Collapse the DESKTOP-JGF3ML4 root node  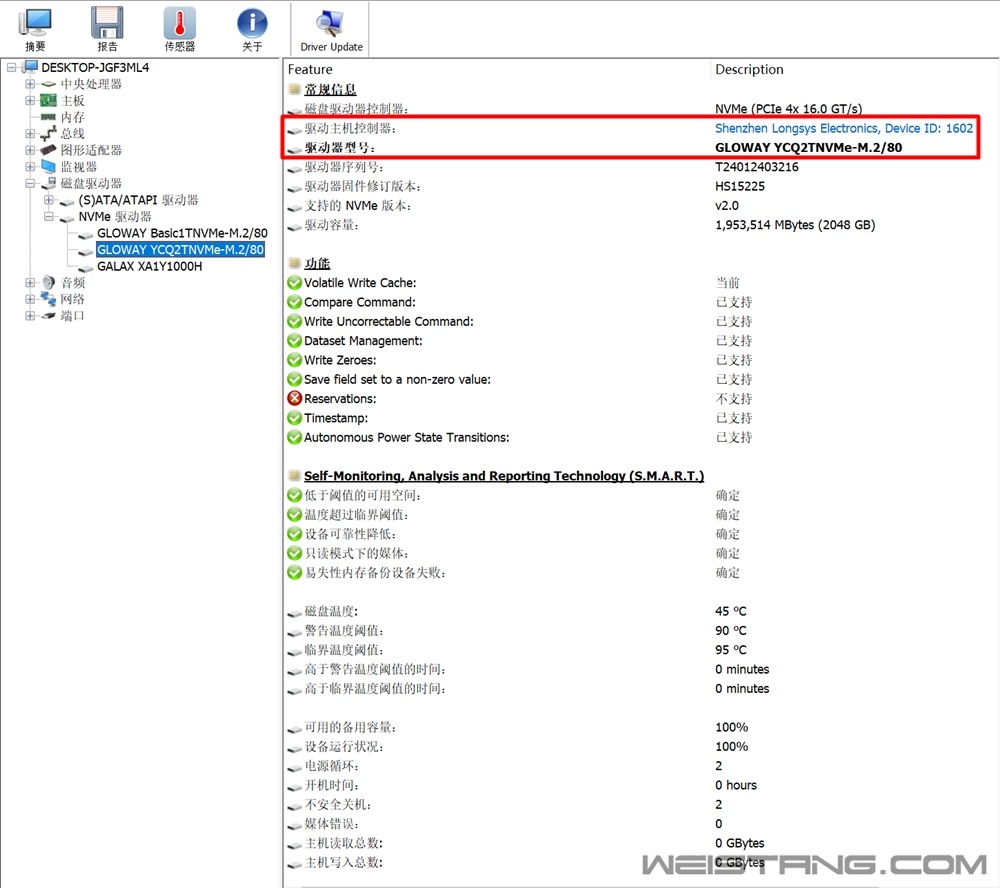point(11,67)
